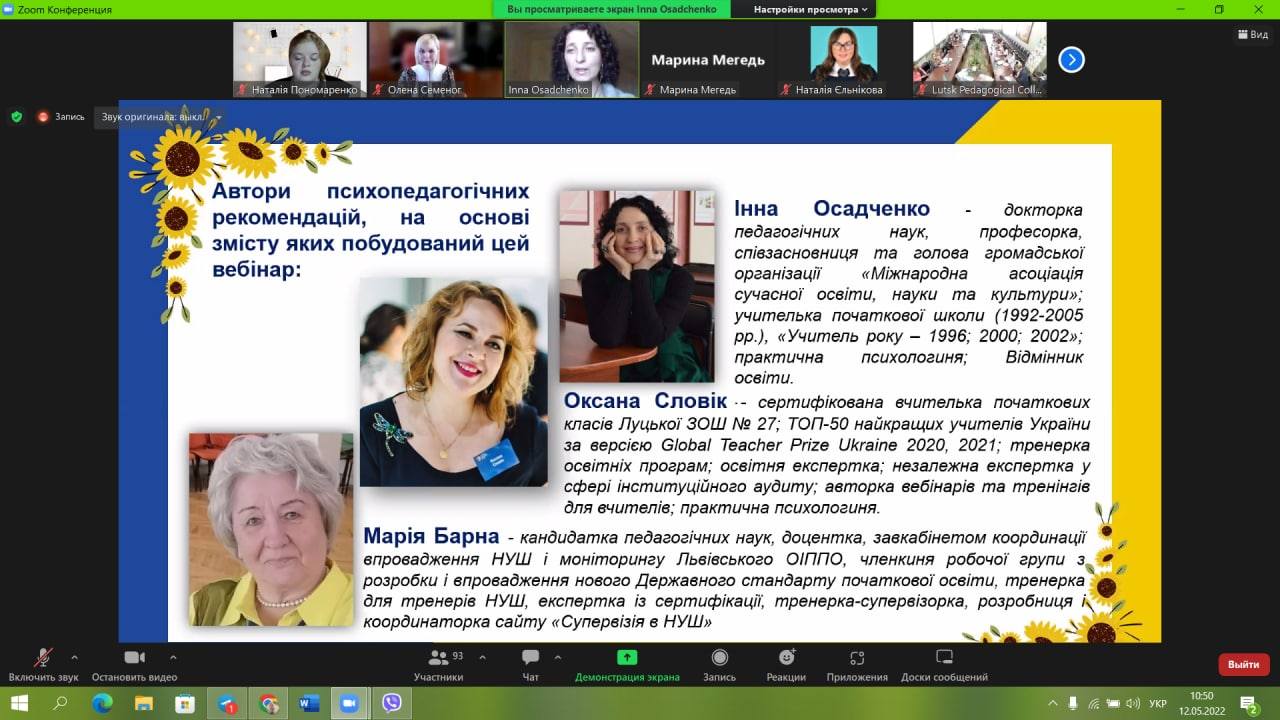Expand participants options arrow
1280x720 pixels.
pos(482,658)
